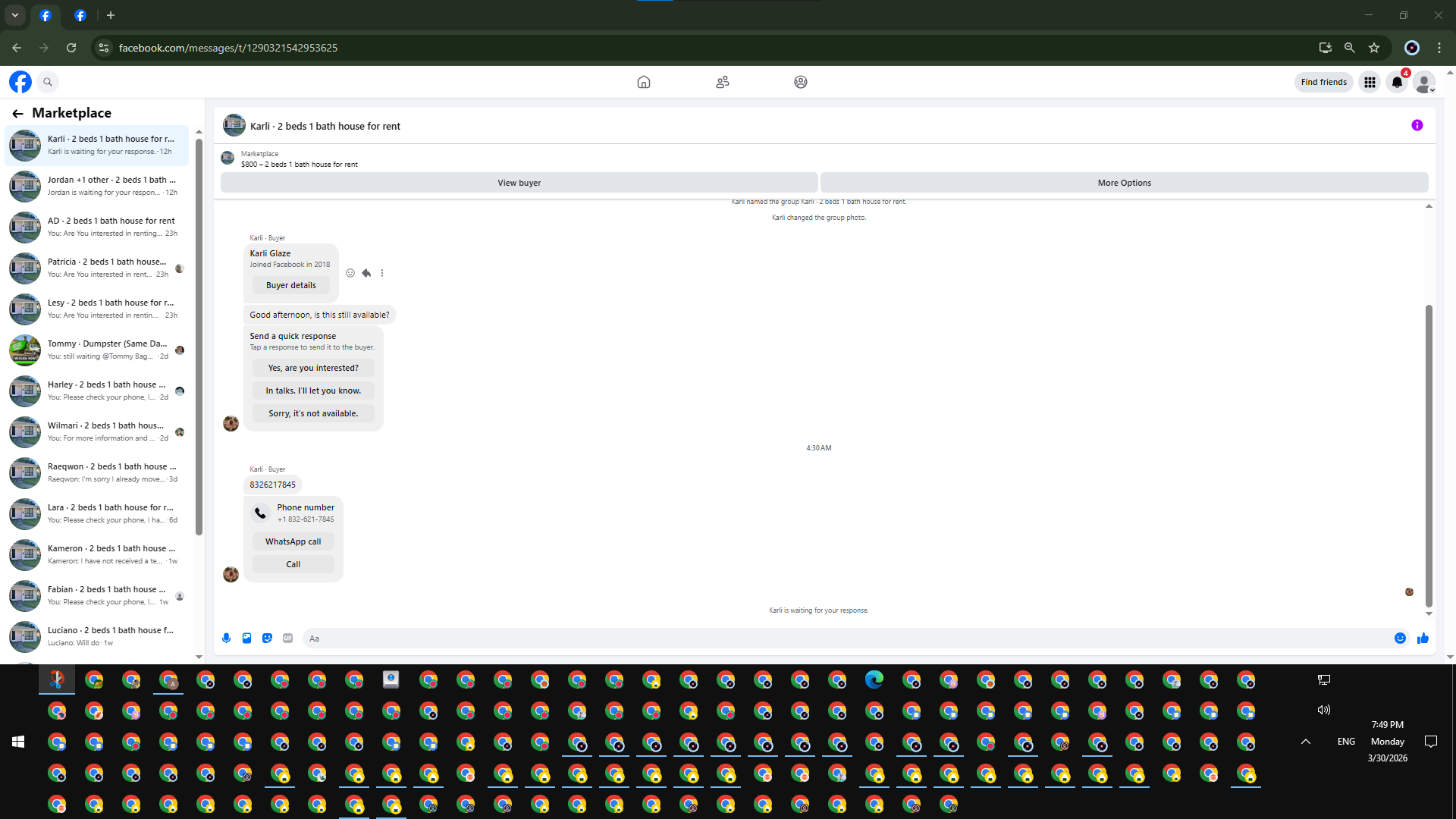The image size is (1456, 819).
Task: Open conversation information purple icon
Action: click(1417, 126)
